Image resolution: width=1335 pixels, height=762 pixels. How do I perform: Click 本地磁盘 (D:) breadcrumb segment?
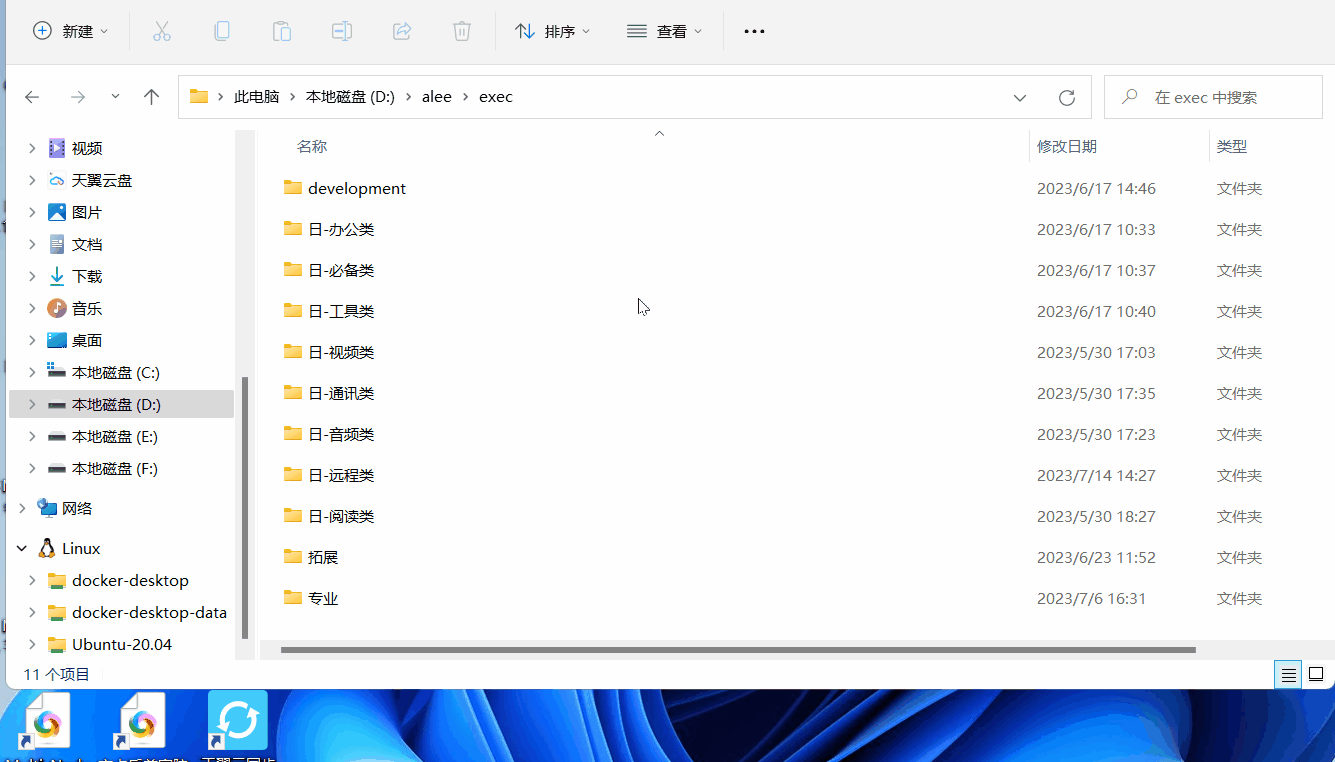click(x=350, y=97)
